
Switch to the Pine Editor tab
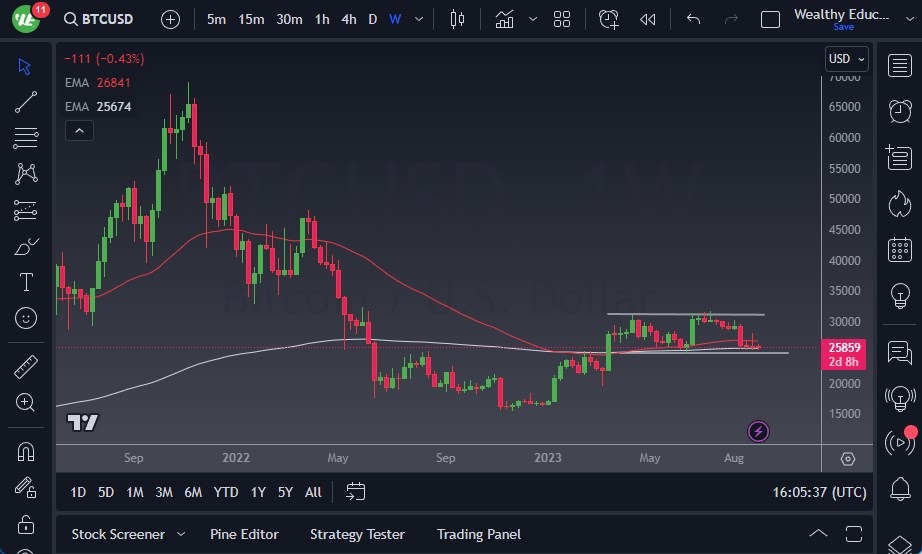tap(244, 534)
